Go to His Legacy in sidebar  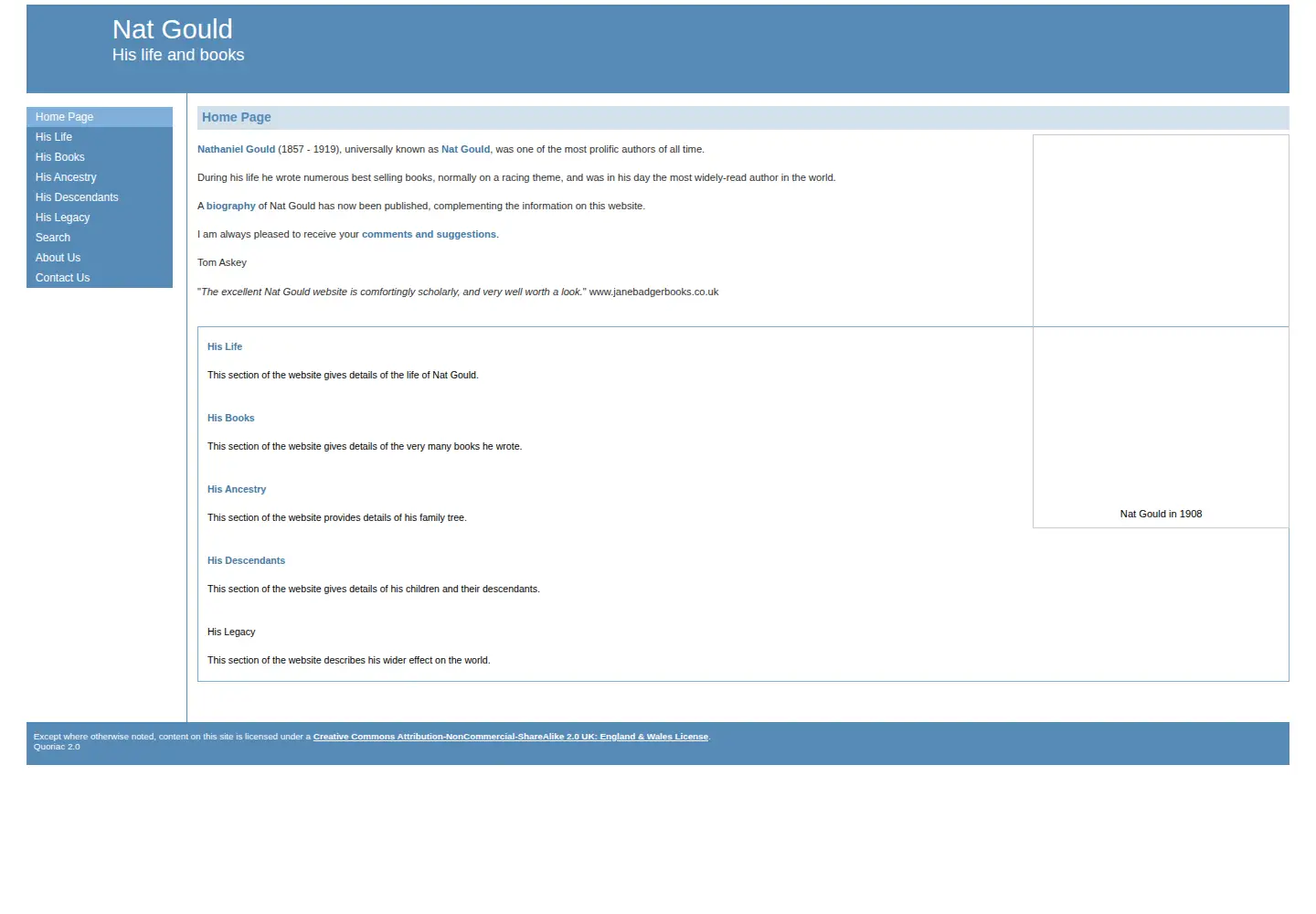(x=100, y=218)
